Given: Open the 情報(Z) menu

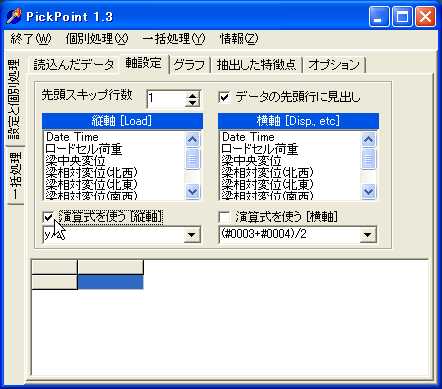Looking at the screenshot, I should point(239,39).
